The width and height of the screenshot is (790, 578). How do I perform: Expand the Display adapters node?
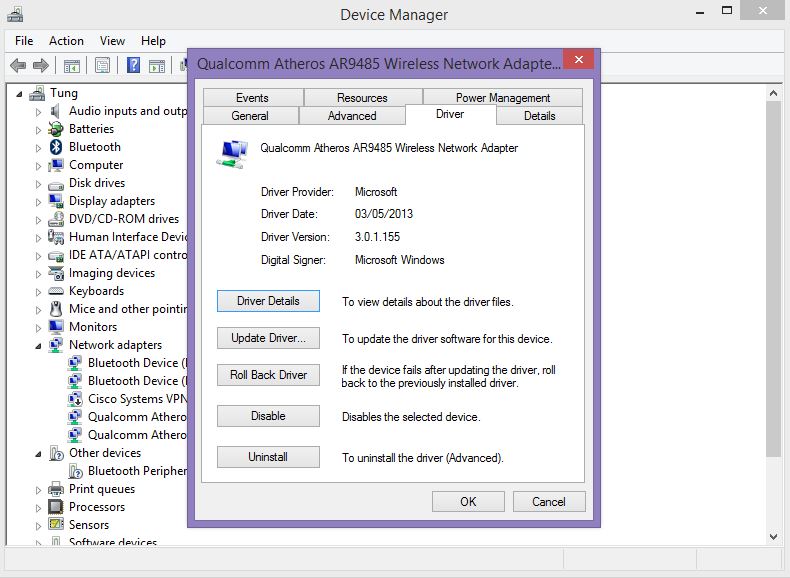[38, 202]
